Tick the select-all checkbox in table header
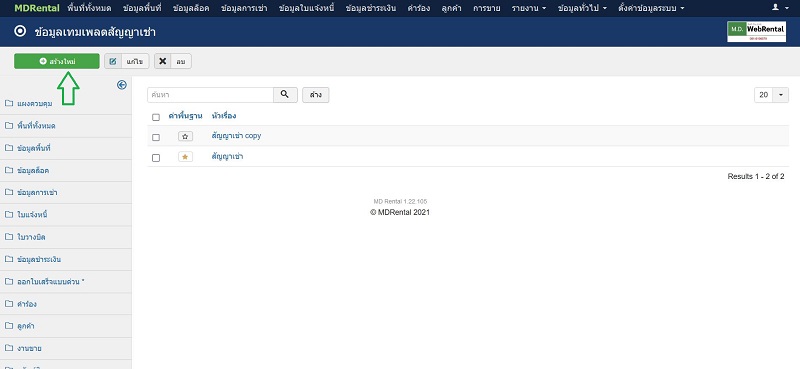 [x=156, y=117]
